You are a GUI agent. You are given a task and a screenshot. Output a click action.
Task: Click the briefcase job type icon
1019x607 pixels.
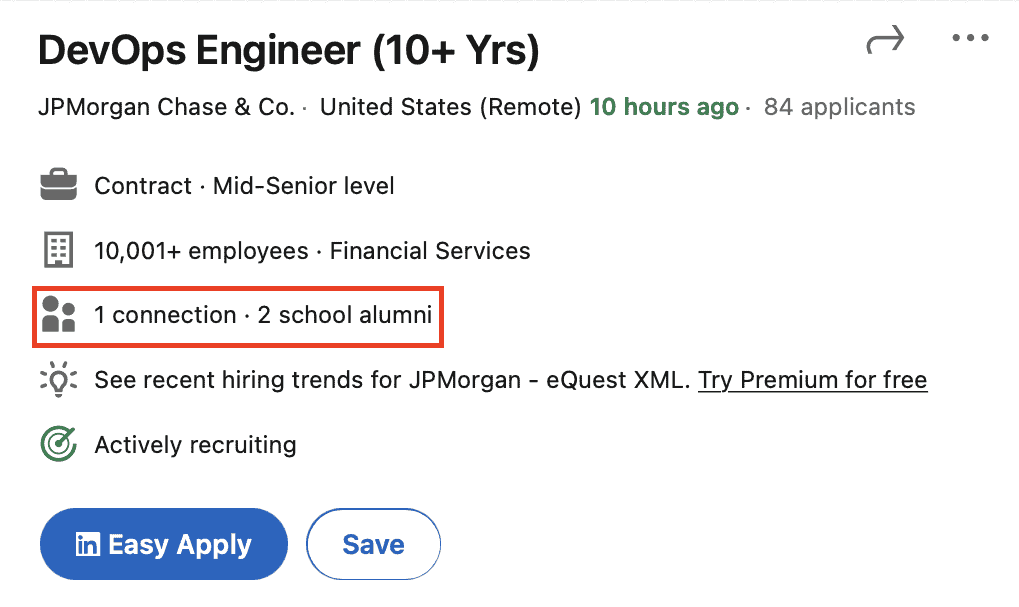pos(58,185)
